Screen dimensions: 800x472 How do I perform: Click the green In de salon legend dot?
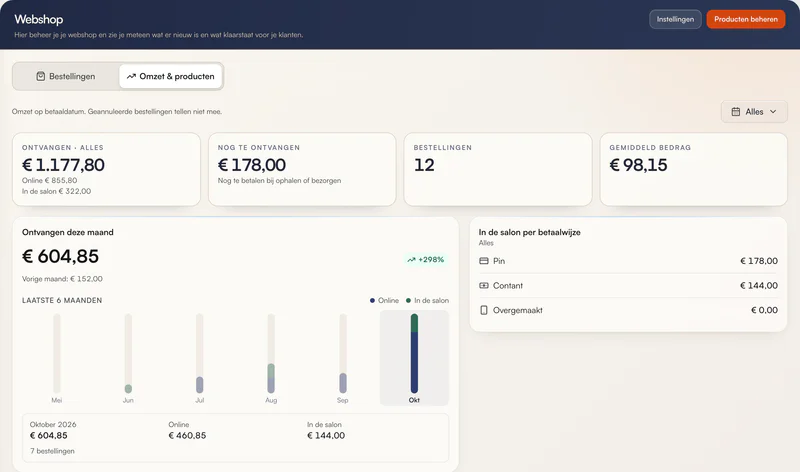click(x=408, y=301)
